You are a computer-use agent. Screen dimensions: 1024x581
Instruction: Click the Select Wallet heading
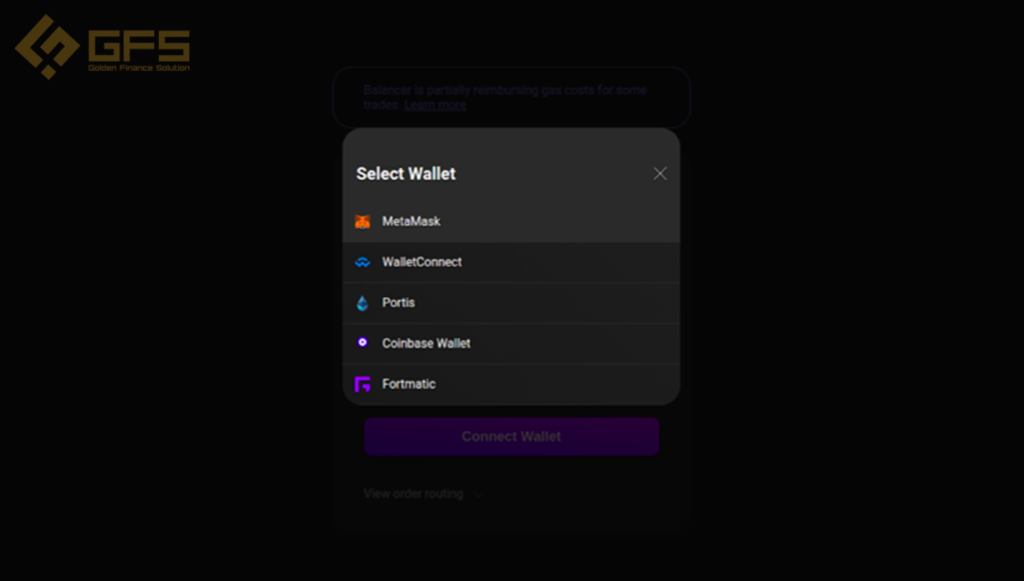click(406, 174)
